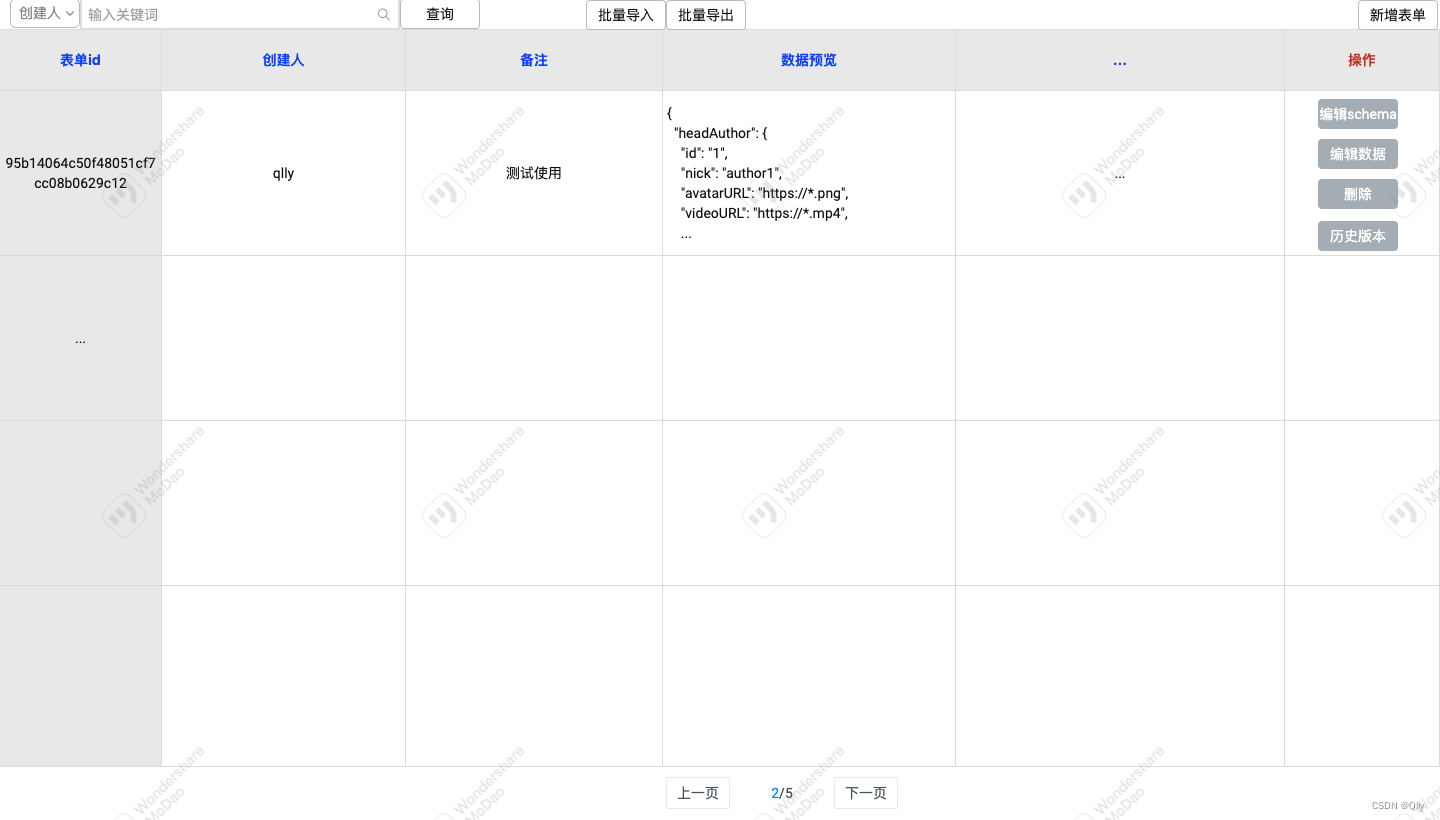Screen dimensions: 1440x820
Task: Click the 2/5 page indicator
Action: pyautogui.click(x=782, y=793)
